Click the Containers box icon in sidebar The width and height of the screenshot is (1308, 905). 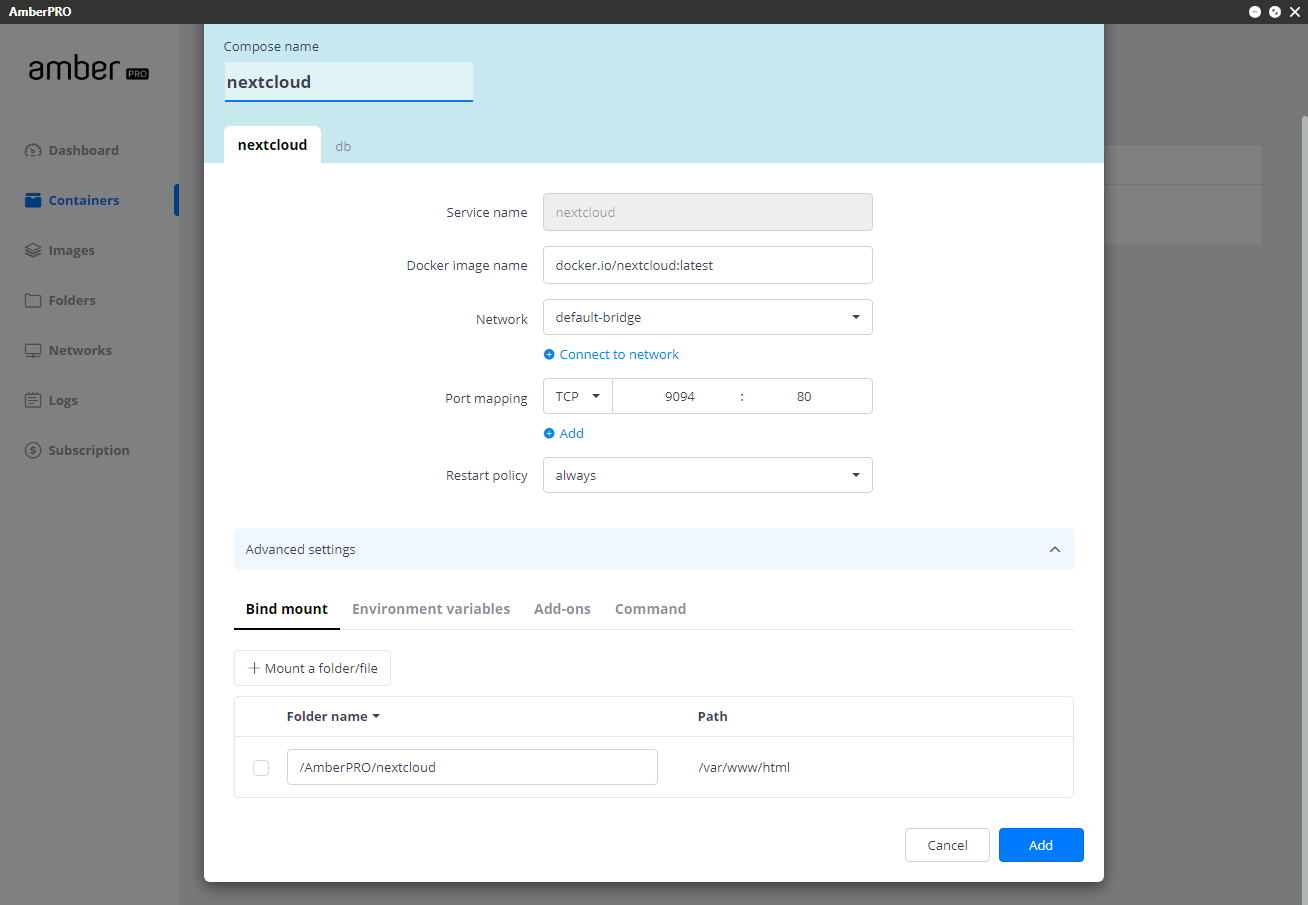33,200
